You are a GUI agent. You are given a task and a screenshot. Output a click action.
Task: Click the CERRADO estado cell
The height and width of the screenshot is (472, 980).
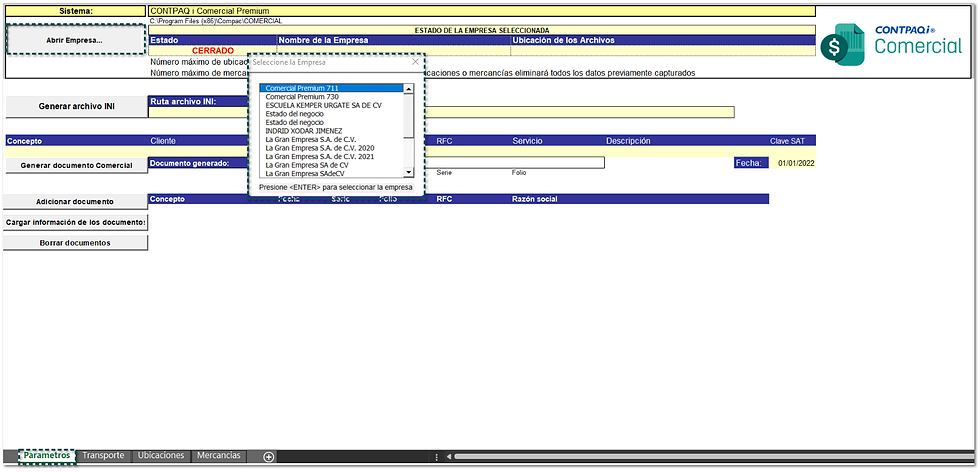coord(212,50)
